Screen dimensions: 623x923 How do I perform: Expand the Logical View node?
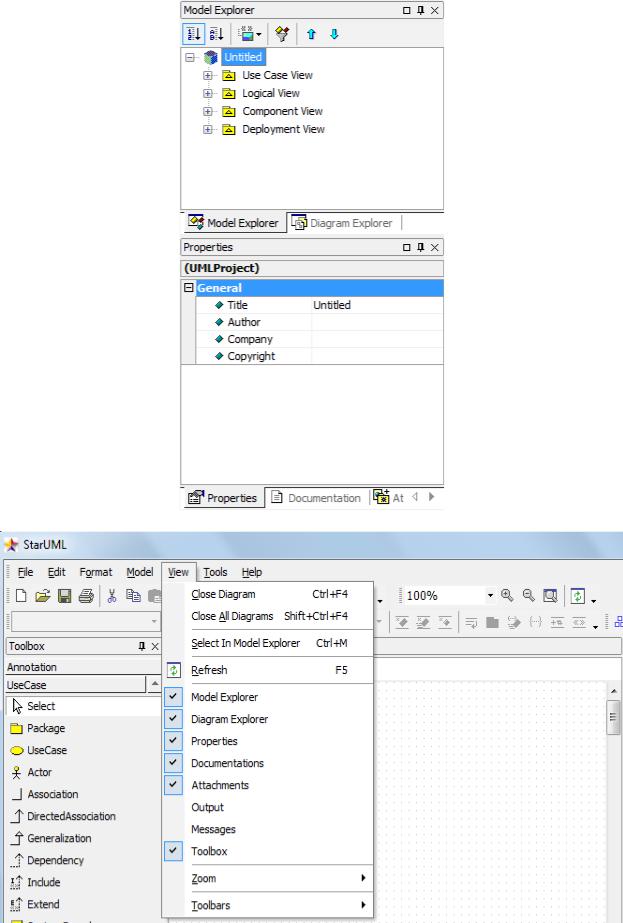(207, 93)
